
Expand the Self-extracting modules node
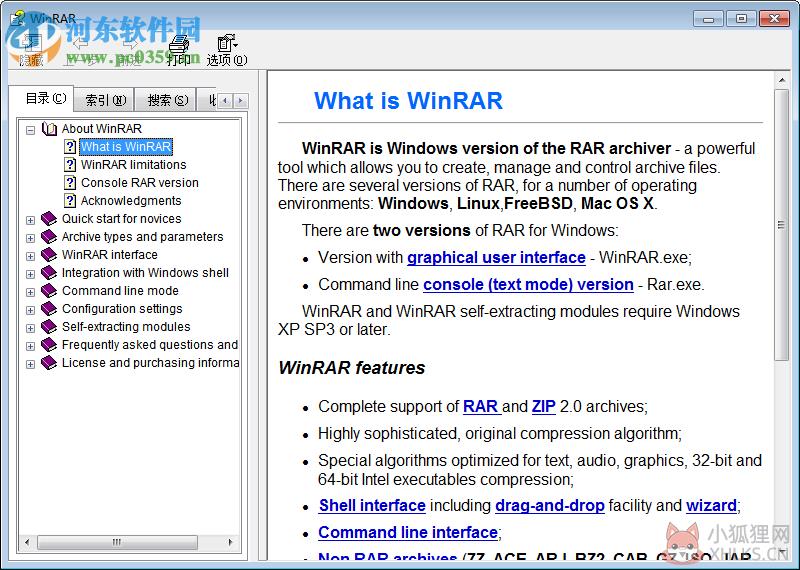(x=31, y=328)
